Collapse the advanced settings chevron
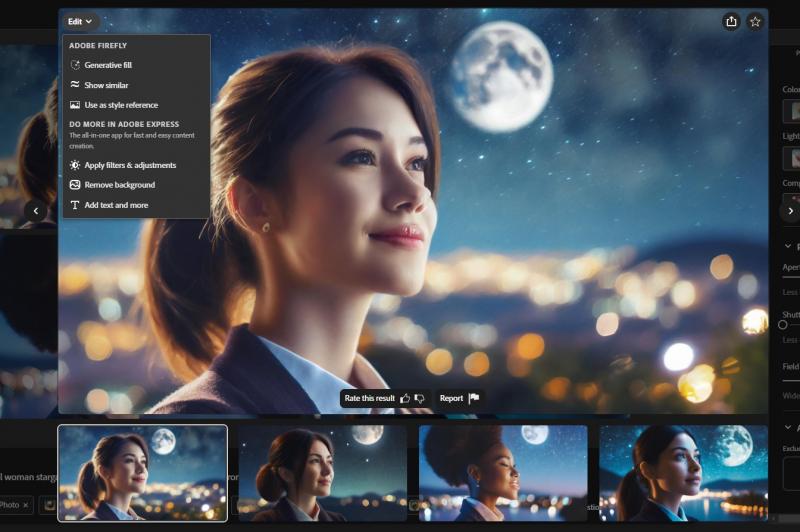Viewport: 800px width, 532px height. click(787, 427)
